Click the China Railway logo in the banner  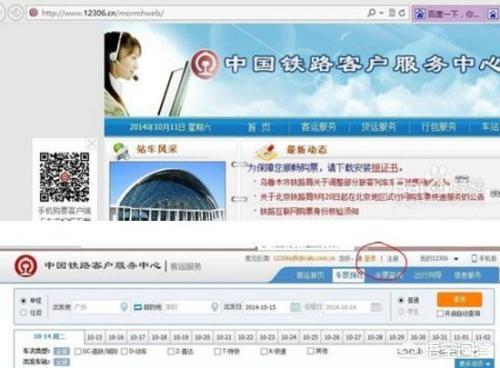pos(205,64)
